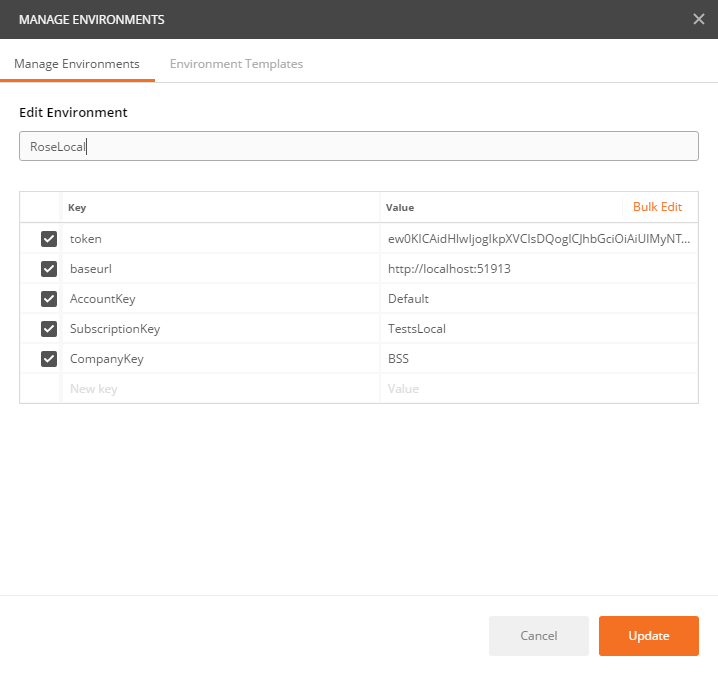The height and width of the screenshot is (673, 718).
Task: Click the New key placeholder field
Action: pos(221,389)
